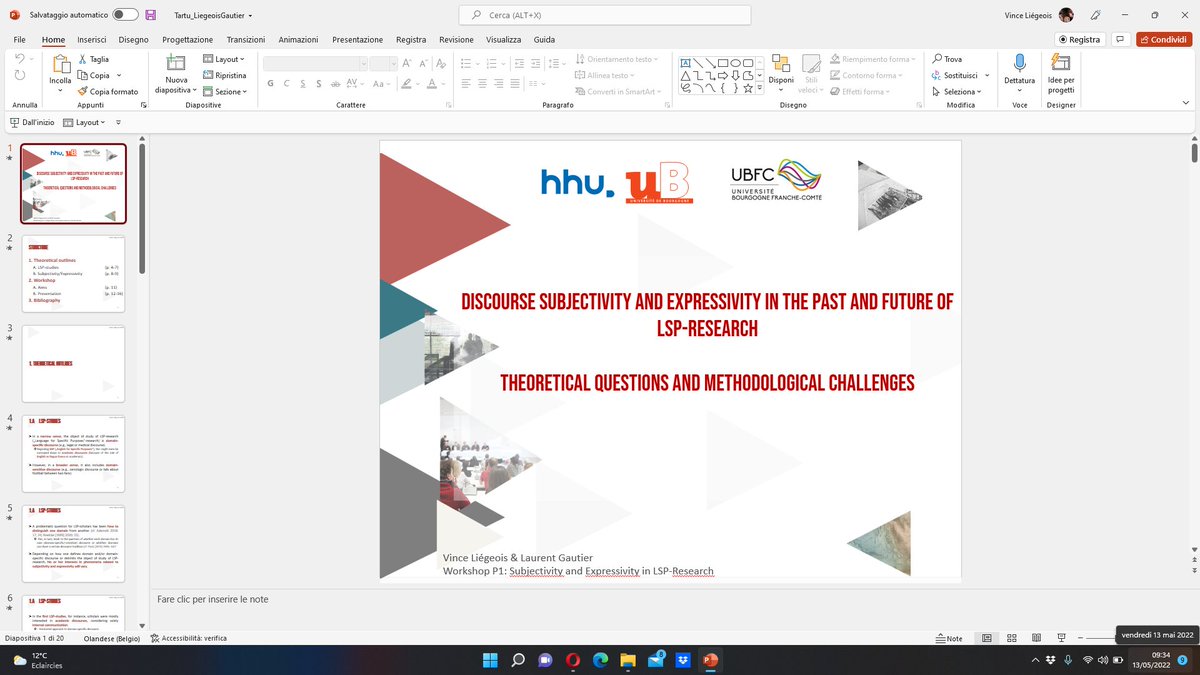Click the weather widget on taskbar
The width and height of the screenshot is (1200, 675).
[x=36, y=660]
